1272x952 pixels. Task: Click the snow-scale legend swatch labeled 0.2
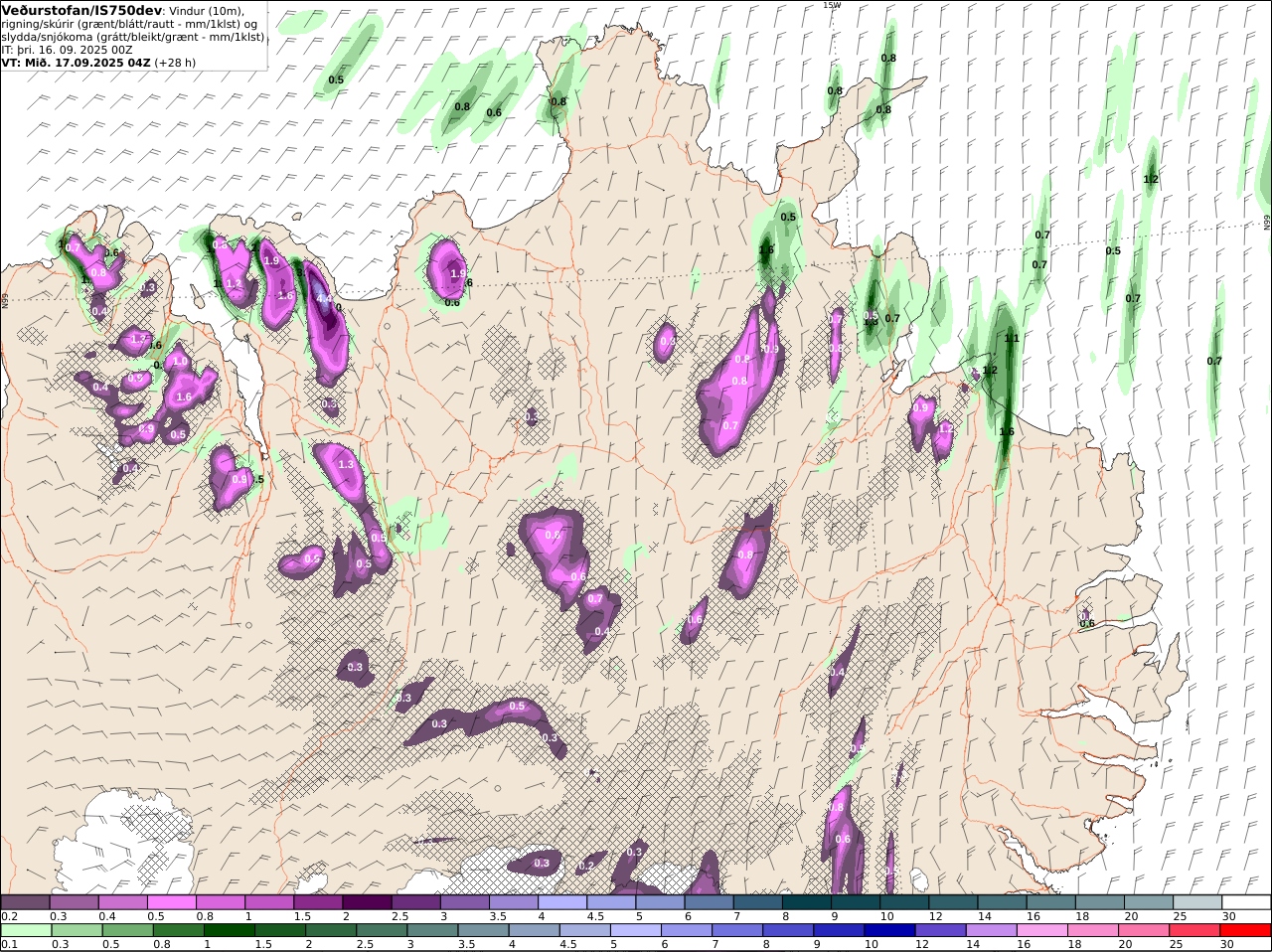pyautogui.click(x=25, y=901)
